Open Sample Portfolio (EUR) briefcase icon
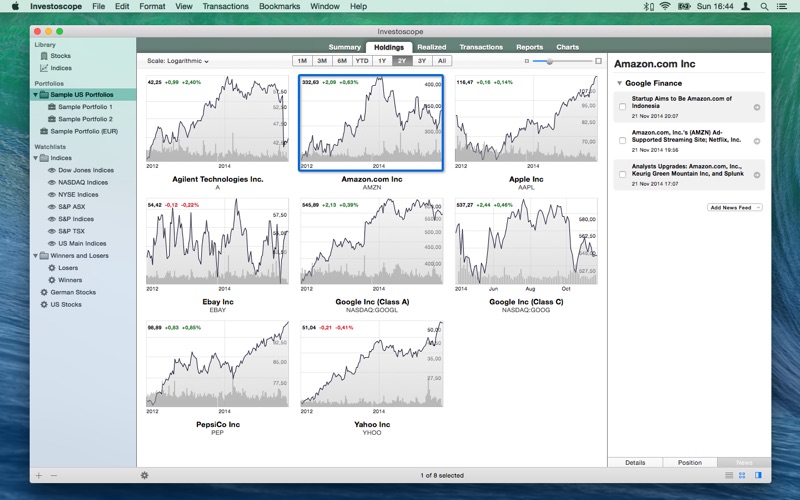 44,131
